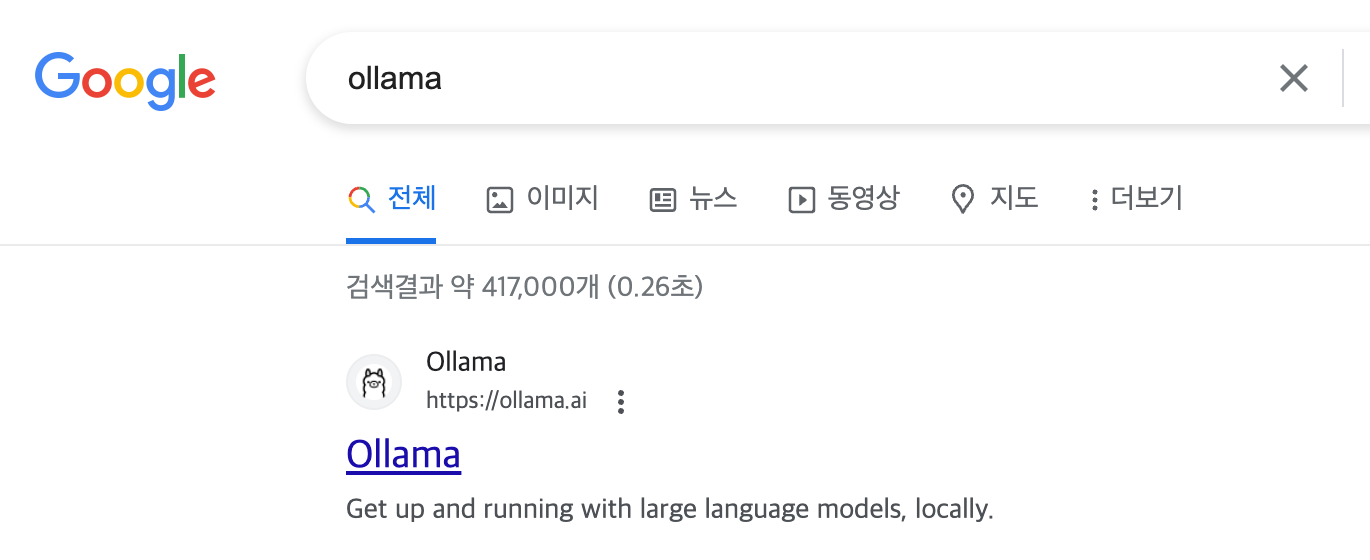Select the 전체 tab label
The width and height of the screenshot is (1370, 560).
point(412,198)
